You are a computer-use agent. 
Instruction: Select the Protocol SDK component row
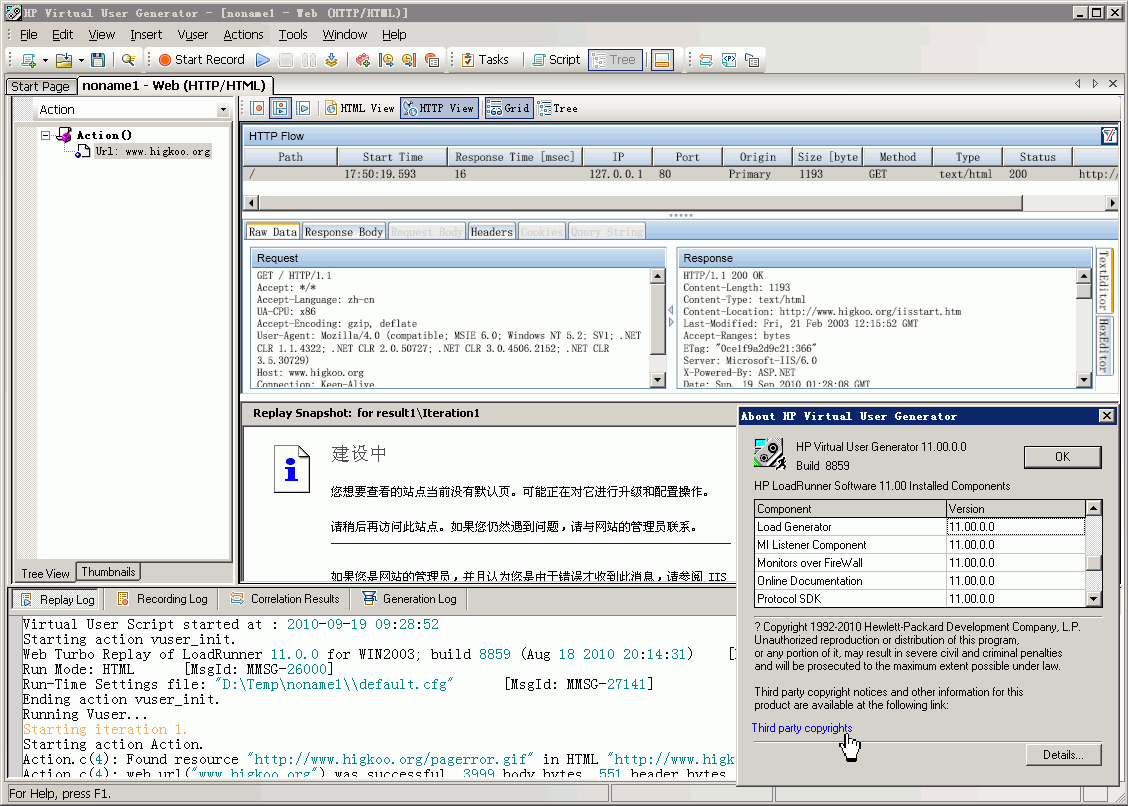(x=920, y=599)
